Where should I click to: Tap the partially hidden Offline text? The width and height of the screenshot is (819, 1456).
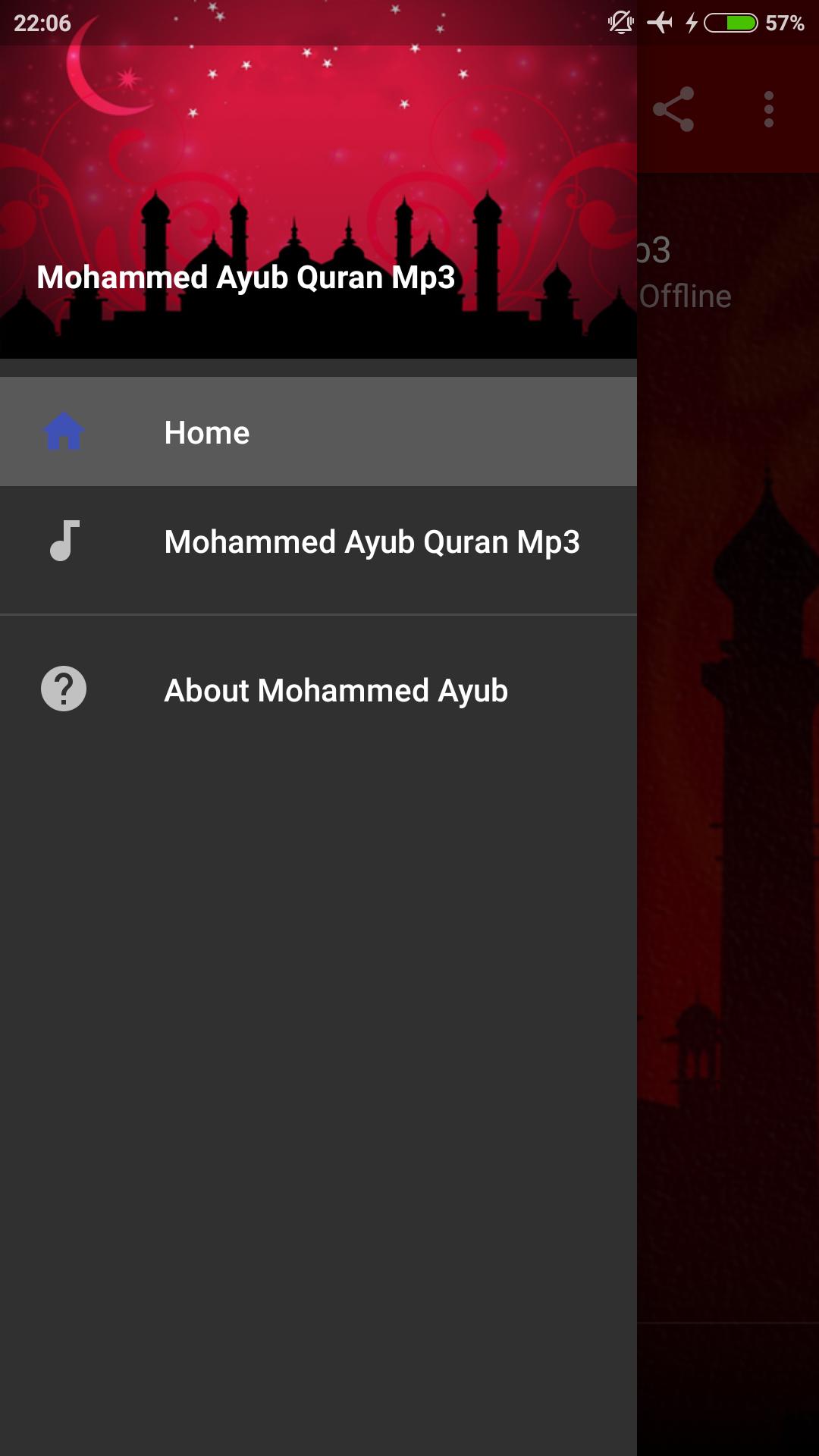pos(685,297)
